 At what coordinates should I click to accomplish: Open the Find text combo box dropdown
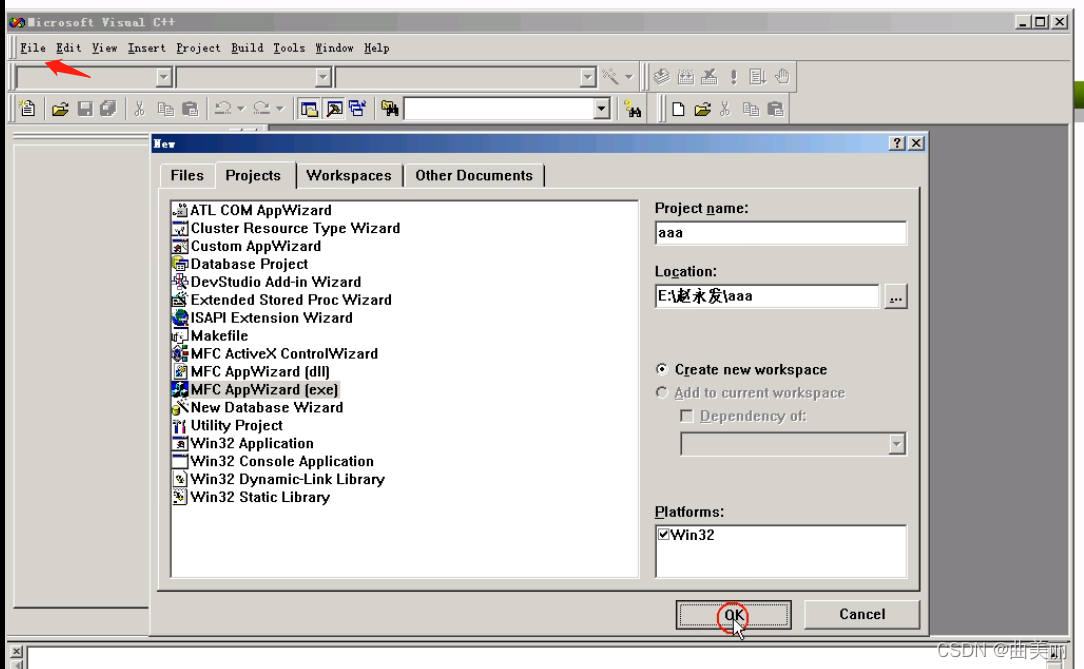(601, 109)
